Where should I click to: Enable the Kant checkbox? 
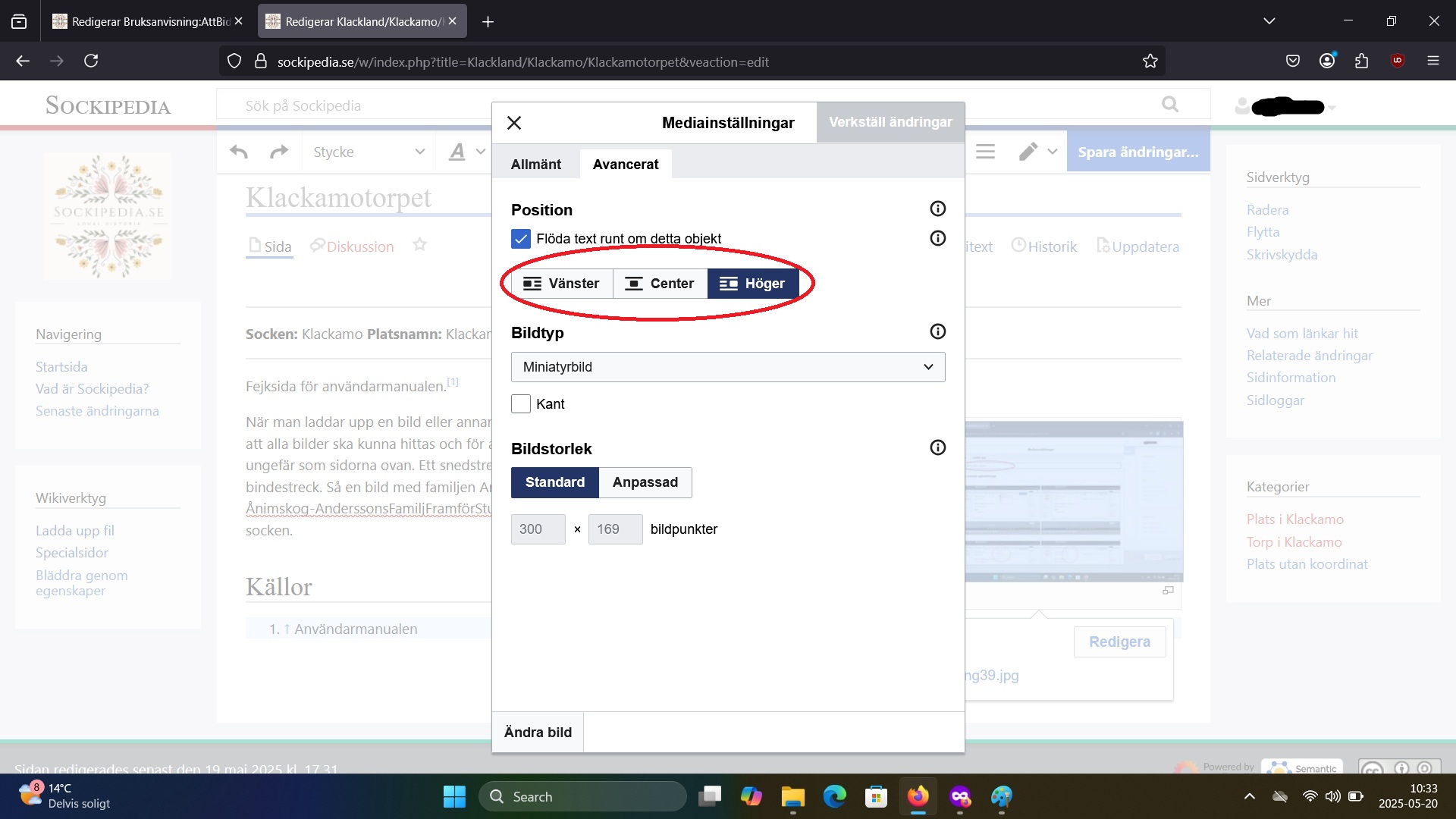click(521, 404)
